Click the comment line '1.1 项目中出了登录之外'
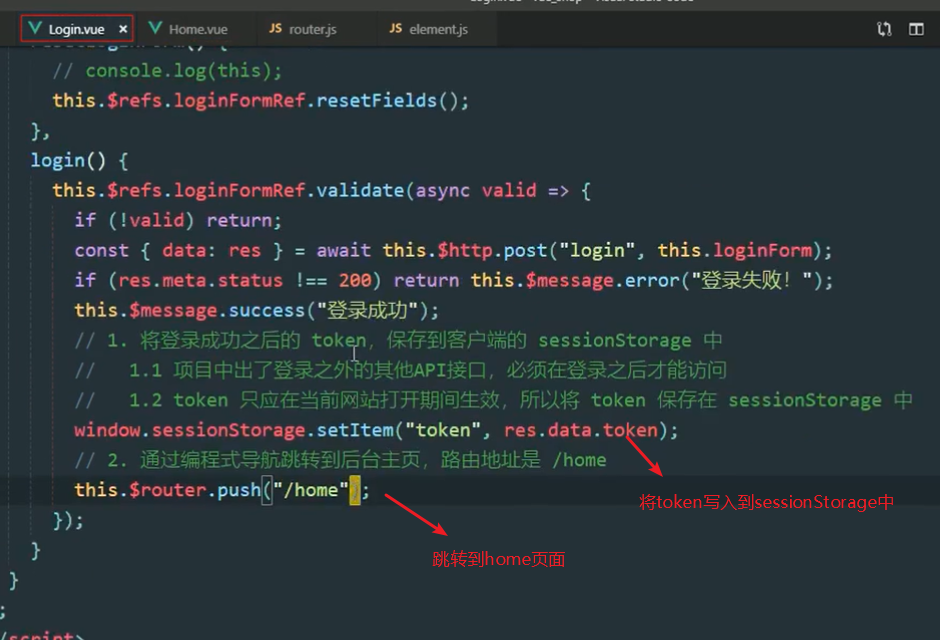The height and width of the screenshot is (640, 940). (x=400, y=370)
